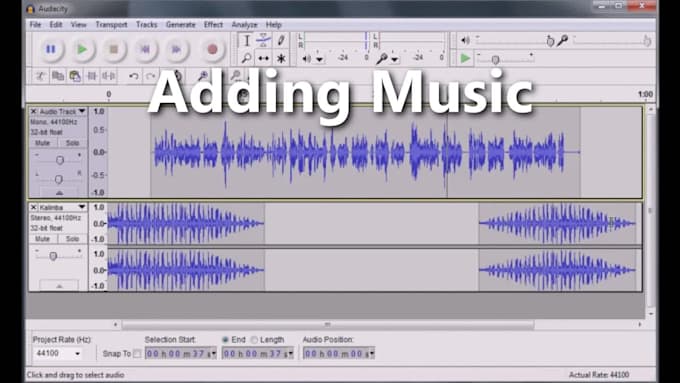
Task: Open the Tracks menu
Action: pyautogui.click(x=147, y=25)
